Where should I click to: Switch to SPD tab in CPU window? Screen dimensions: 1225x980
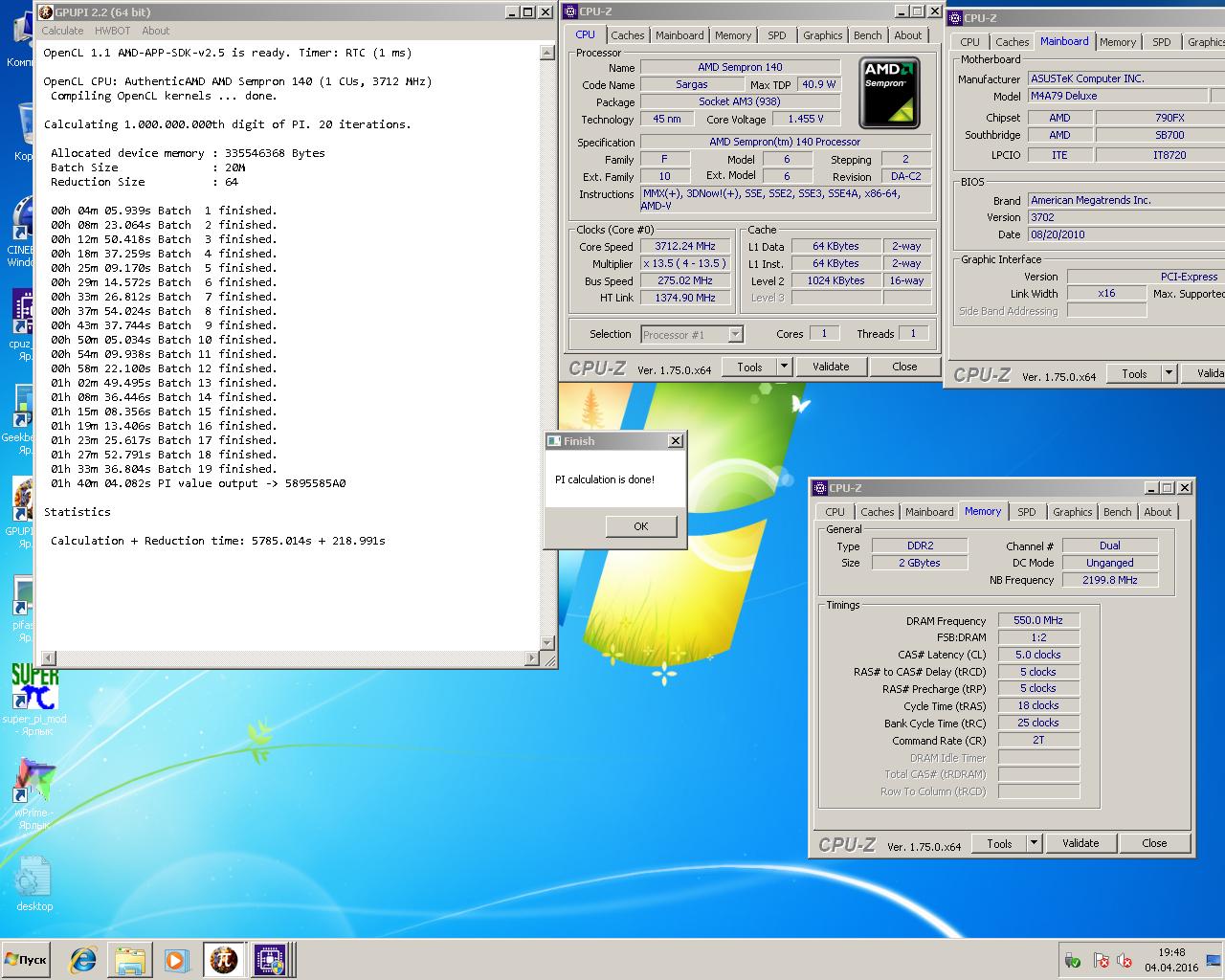(x=777, y=35)
